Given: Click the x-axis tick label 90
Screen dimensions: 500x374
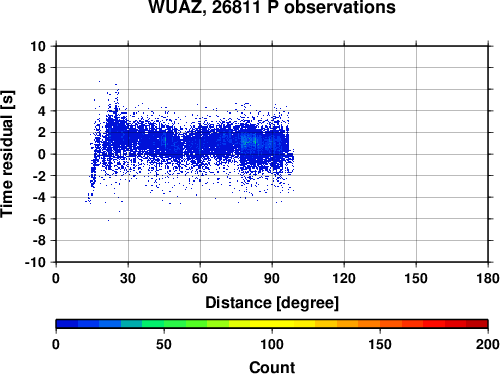Looking at the screenshot, I should point(272,278).
